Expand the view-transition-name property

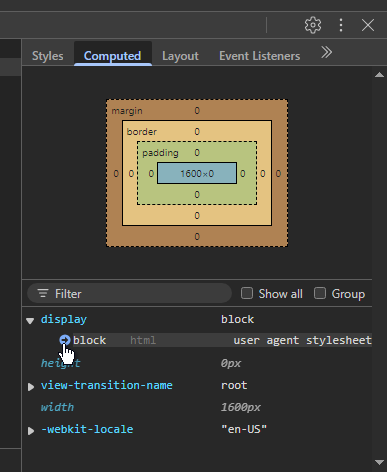(x=31, y=386)
